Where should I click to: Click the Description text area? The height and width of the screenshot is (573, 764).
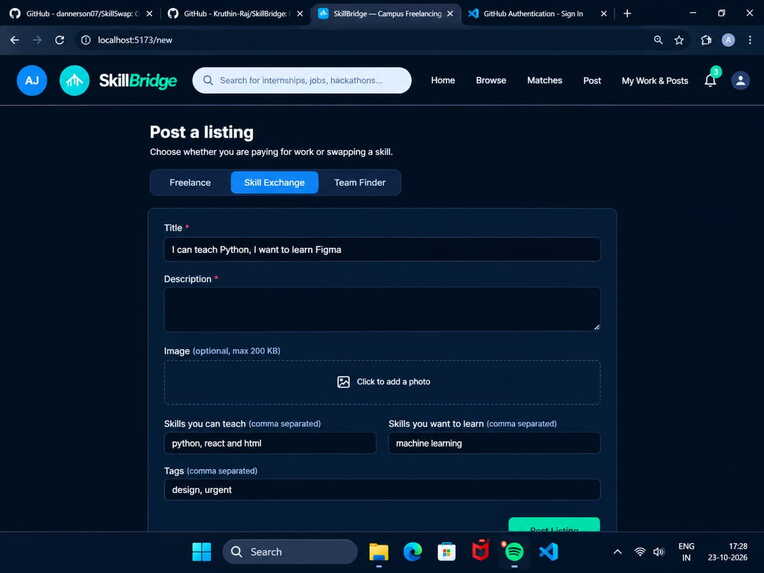point(382,309)
